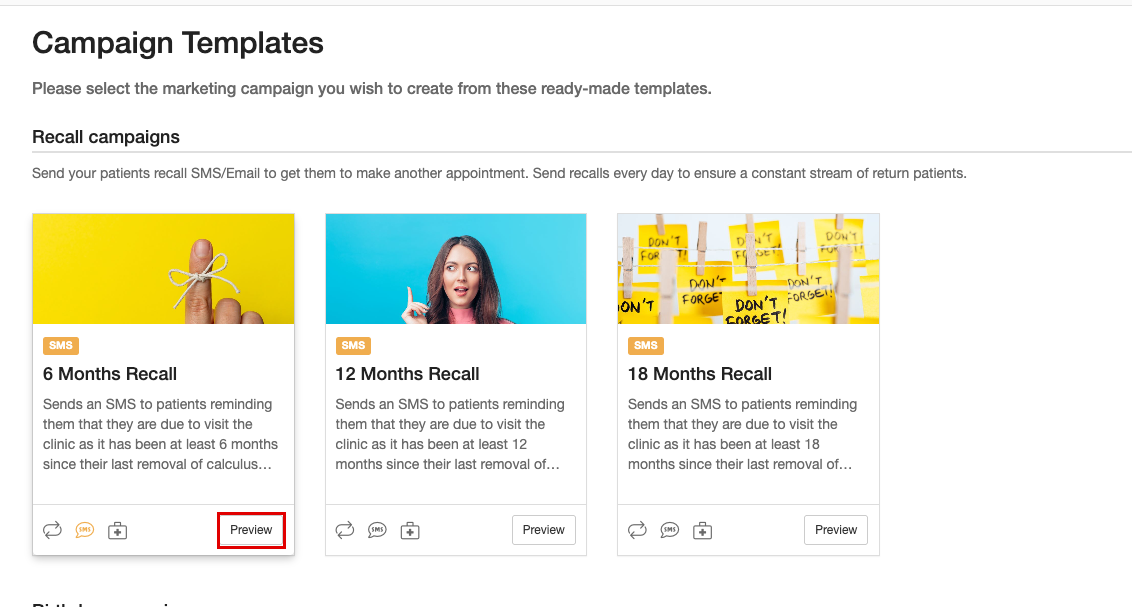Select the '6 Months Recall' title

110,374
